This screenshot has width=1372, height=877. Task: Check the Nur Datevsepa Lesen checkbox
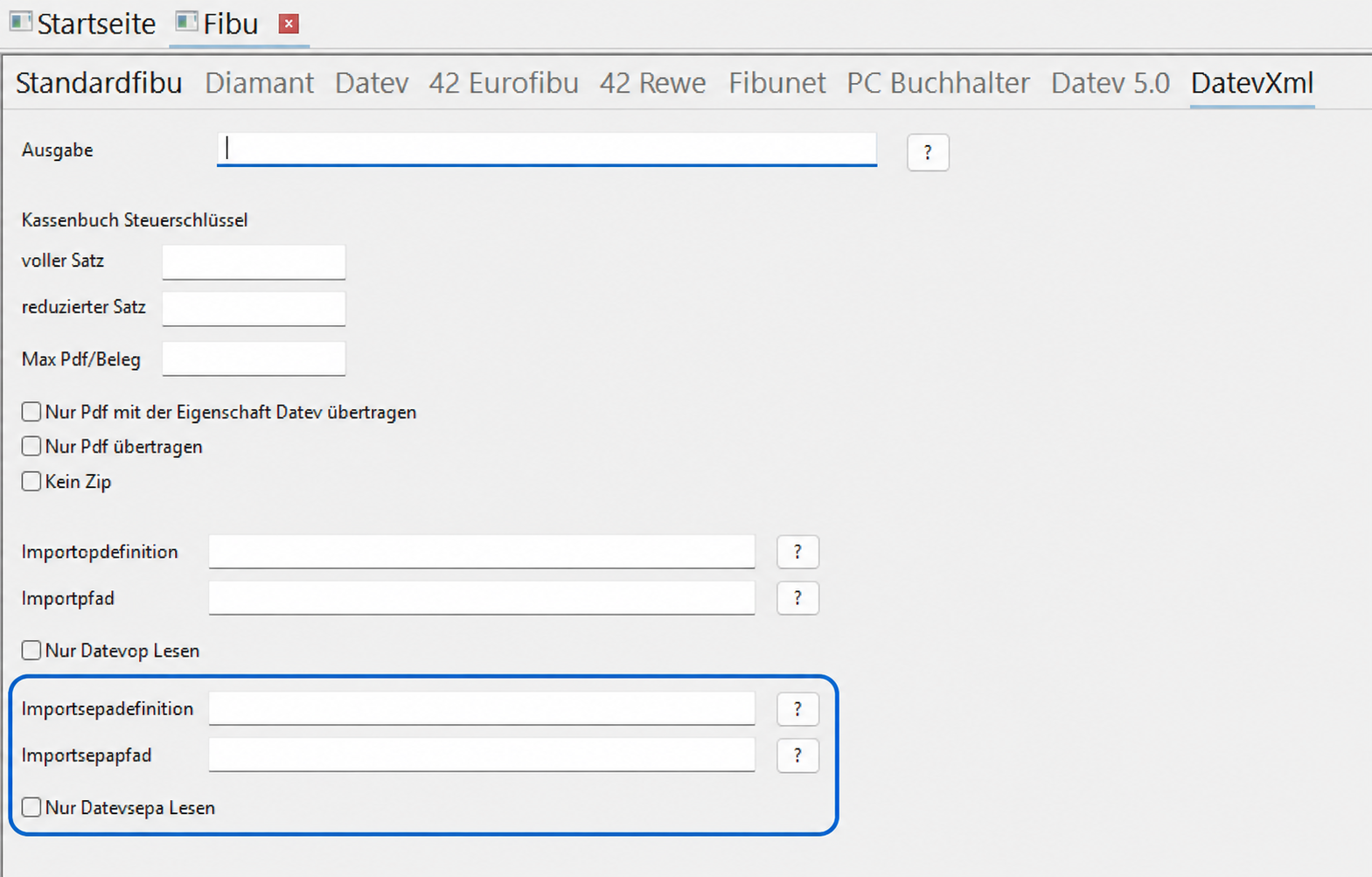(x=31, y=808)
